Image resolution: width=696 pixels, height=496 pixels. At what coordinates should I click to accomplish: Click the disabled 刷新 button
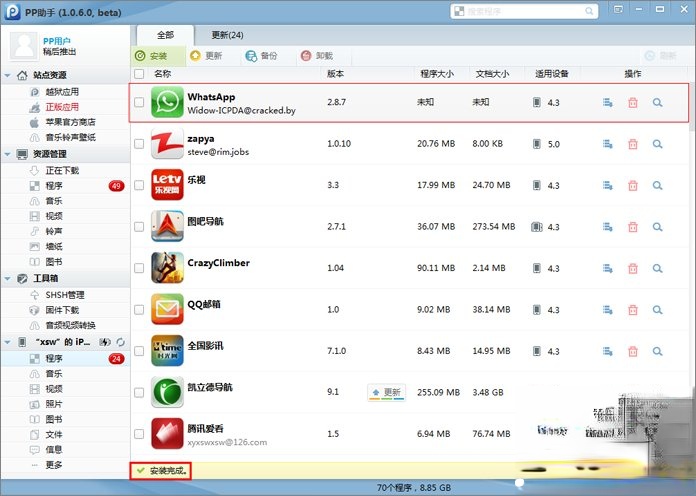[x=660, y=56]
